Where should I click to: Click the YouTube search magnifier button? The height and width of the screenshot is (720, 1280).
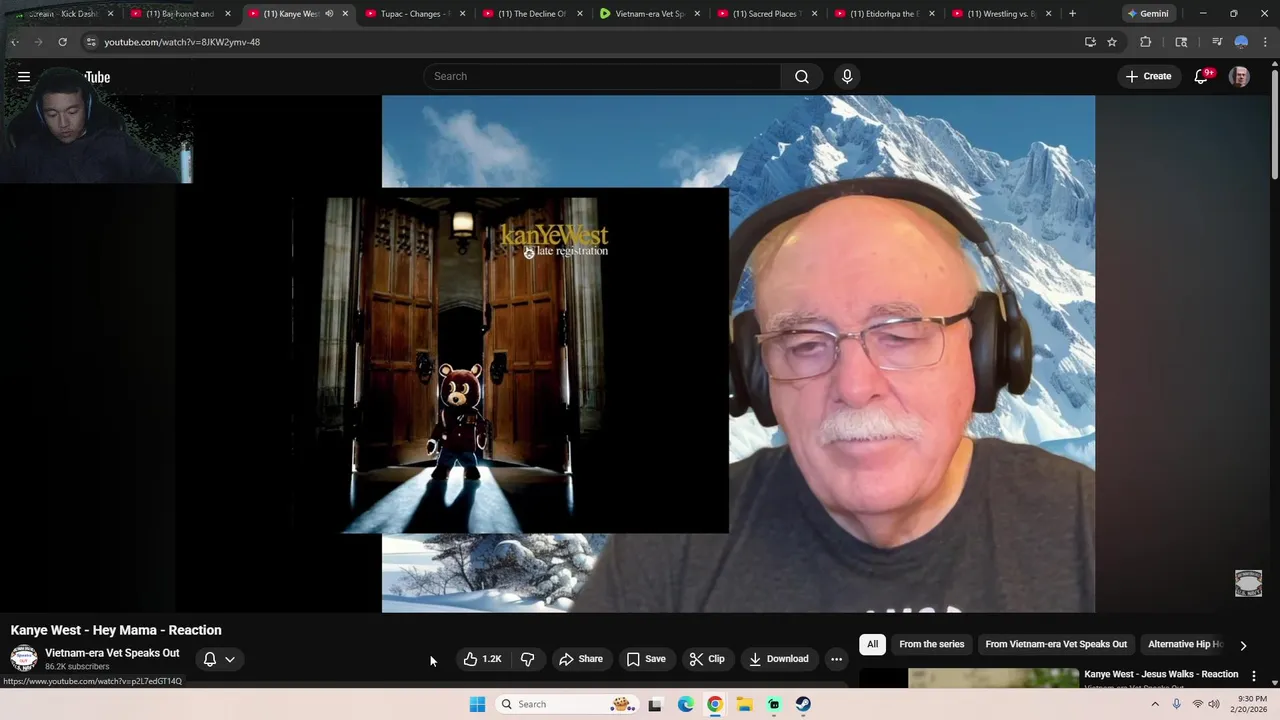pos(802,77)
